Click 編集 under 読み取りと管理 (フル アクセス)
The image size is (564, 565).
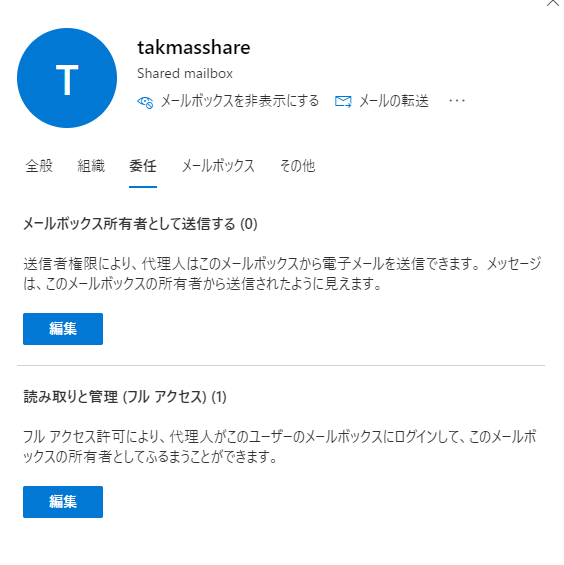point(63,502)
